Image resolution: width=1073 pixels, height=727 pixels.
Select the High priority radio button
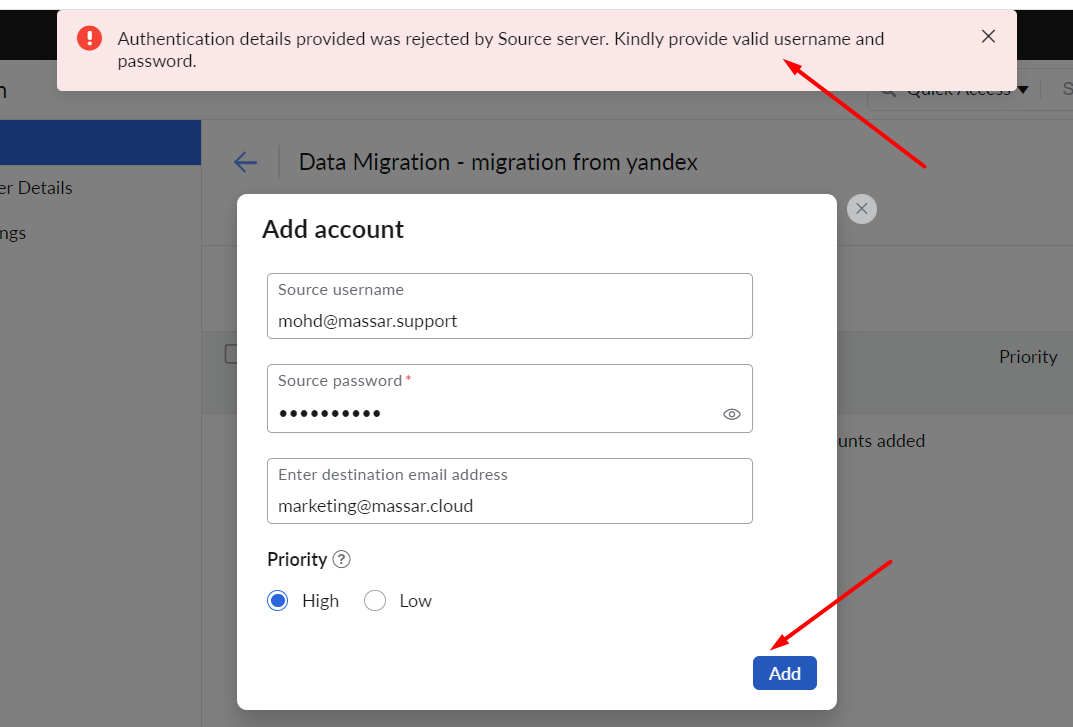tap(278, 601)
